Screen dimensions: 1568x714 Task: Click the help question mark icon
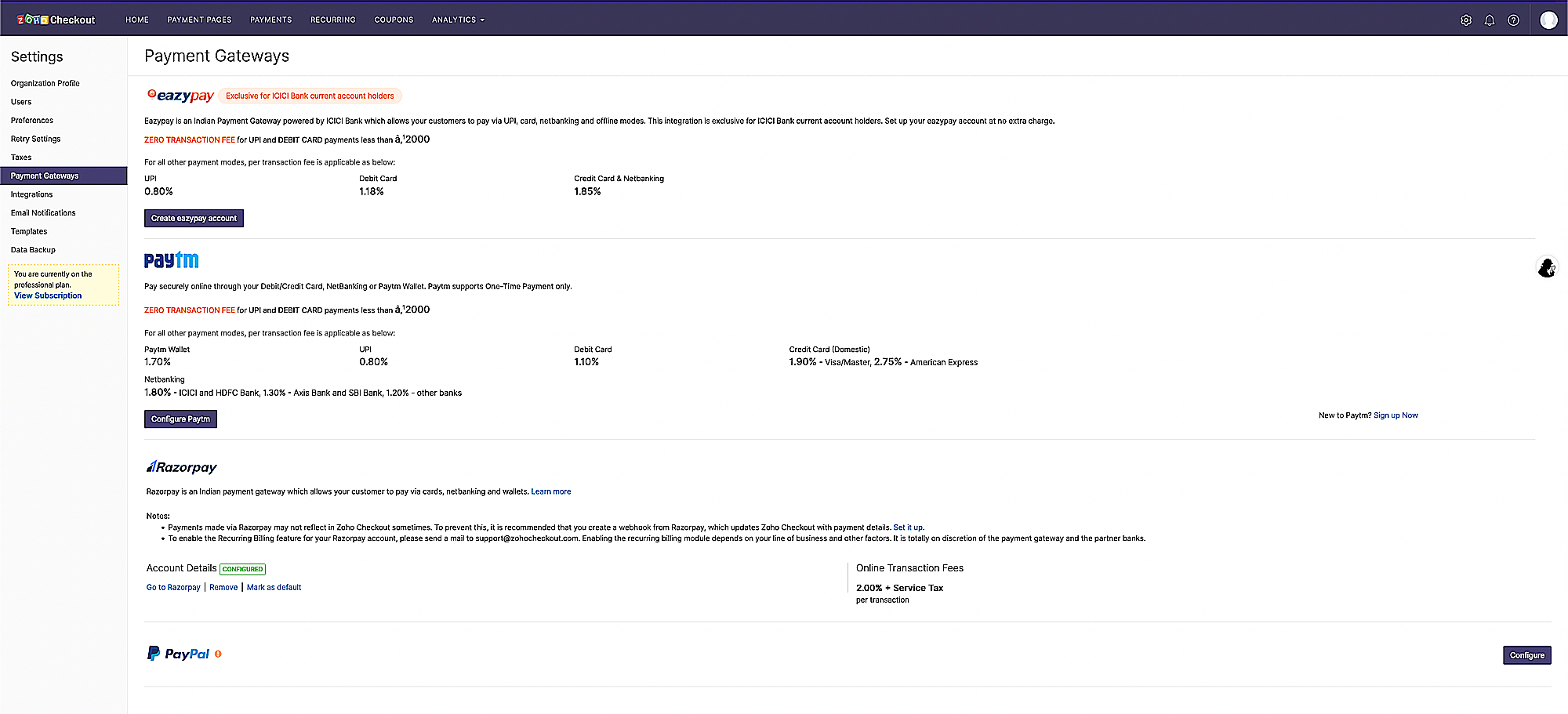click(x=1514, y=20)
